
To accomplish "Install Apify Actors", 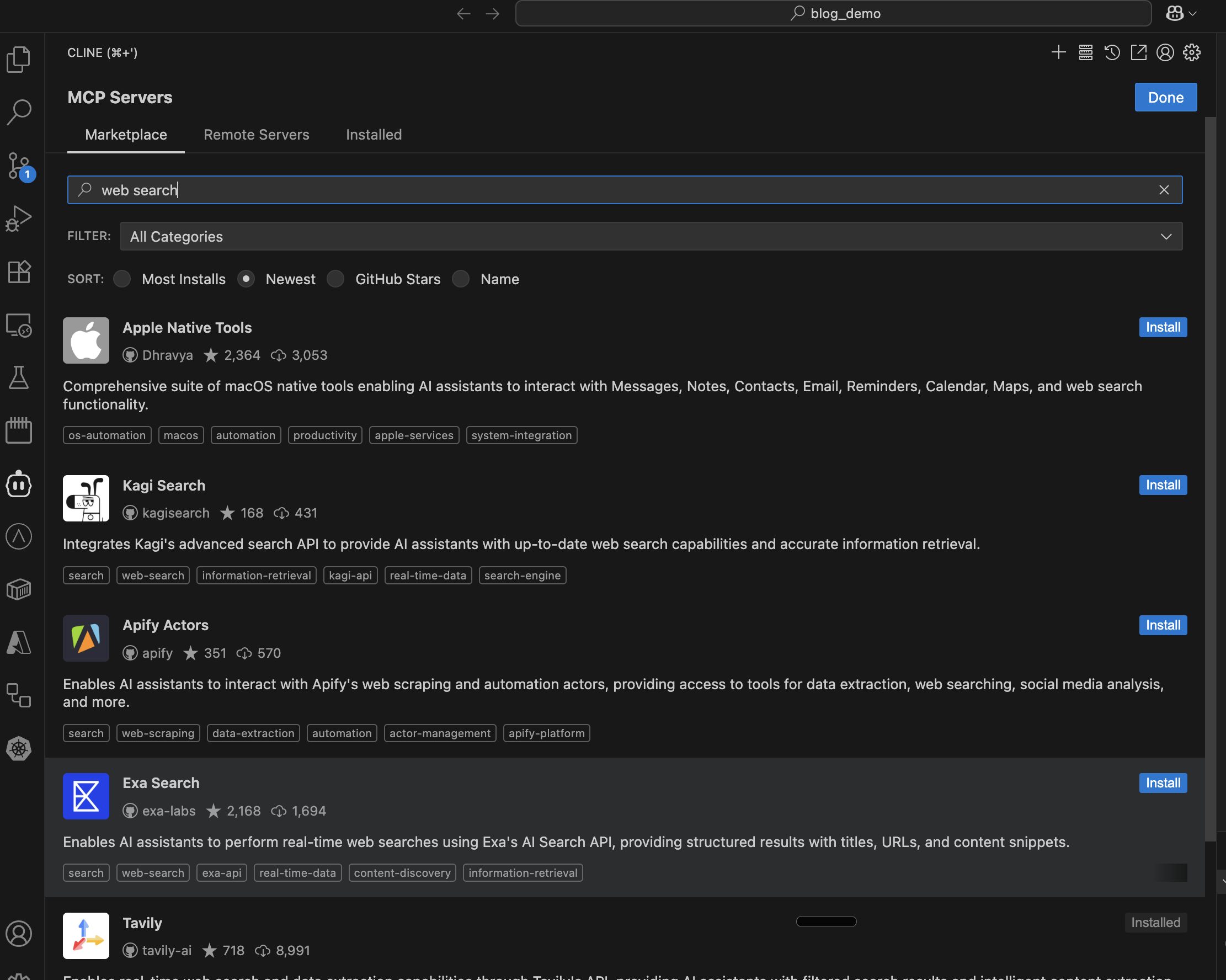I will [1163, 625].
